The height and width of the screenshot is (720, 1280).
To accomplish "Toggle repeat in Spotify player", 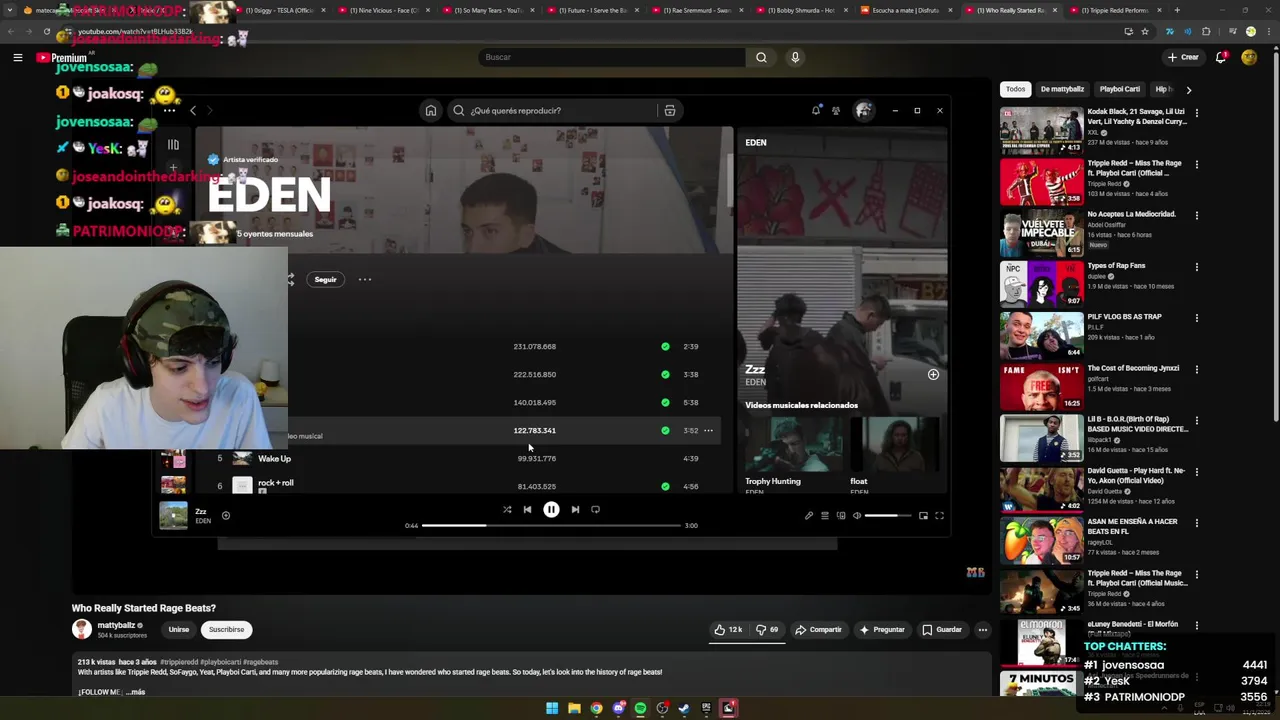I will point(595,510).
